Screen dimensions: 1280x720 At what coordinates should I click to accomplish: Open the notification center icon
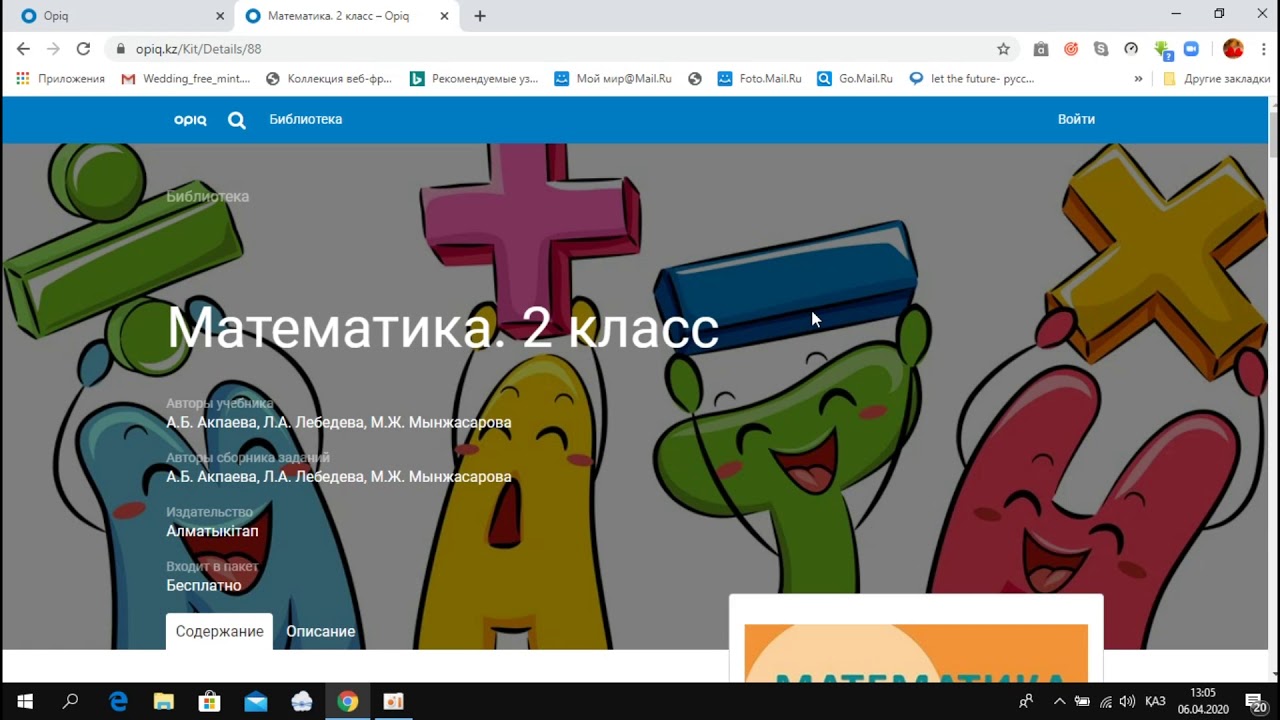click(1256, 702)
